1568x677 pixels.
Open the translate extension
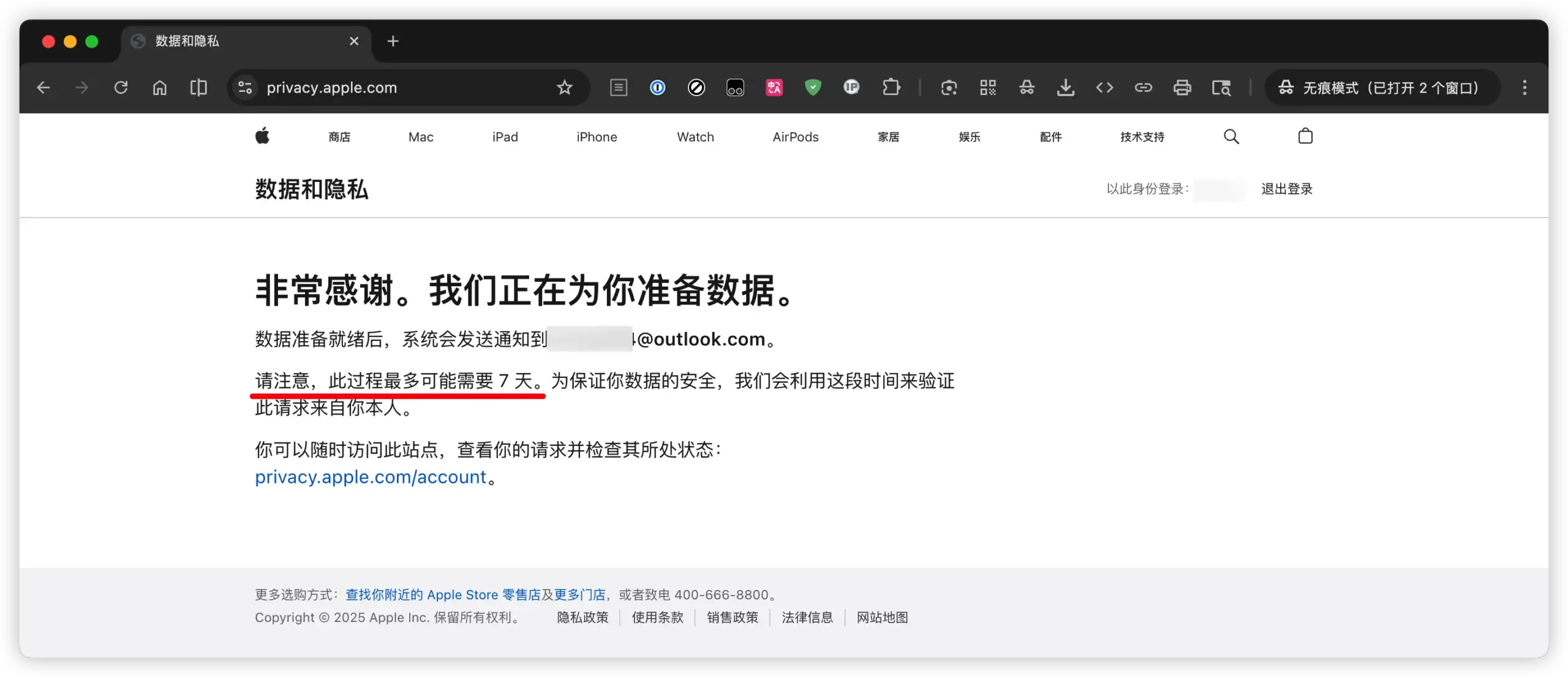[774, 88]
